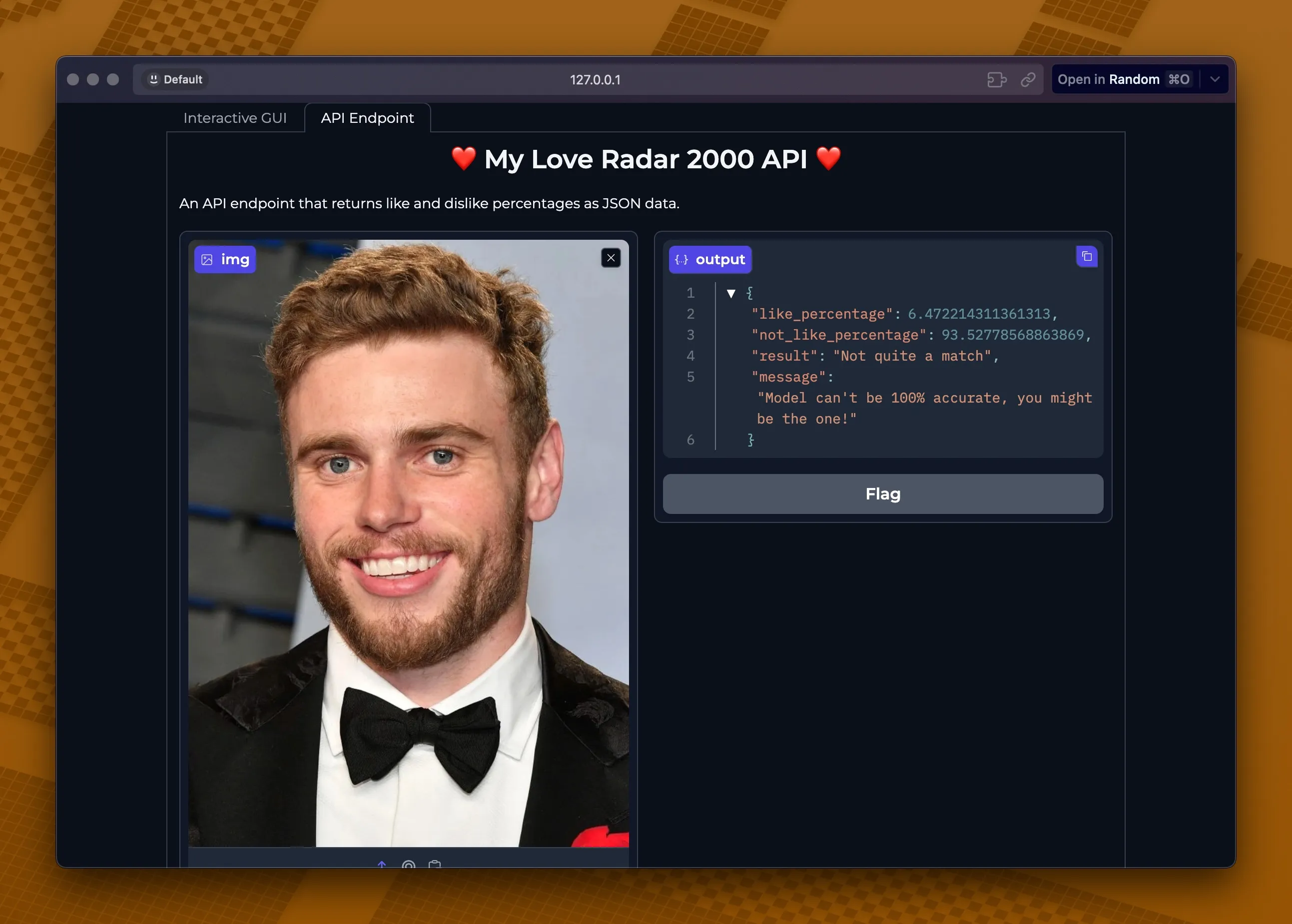Screen dimensions: 1292x924
Task: Click the copy link icon in the titlebar
Action: (x=1027, y=79)
